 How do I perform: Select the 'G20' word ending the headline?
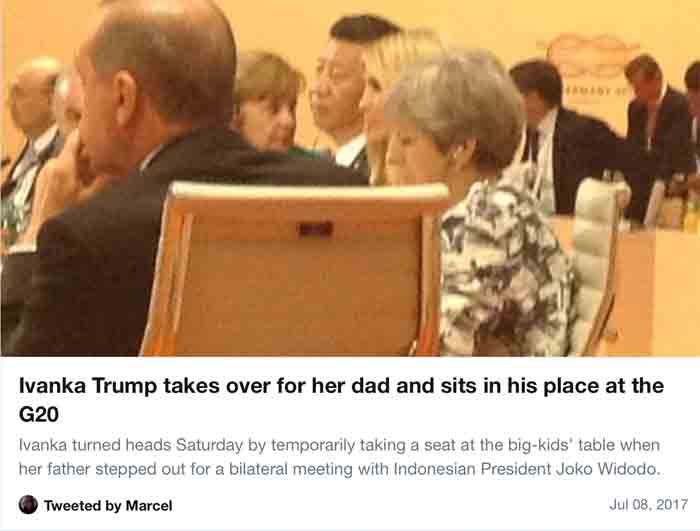click(x=39, y=414)
